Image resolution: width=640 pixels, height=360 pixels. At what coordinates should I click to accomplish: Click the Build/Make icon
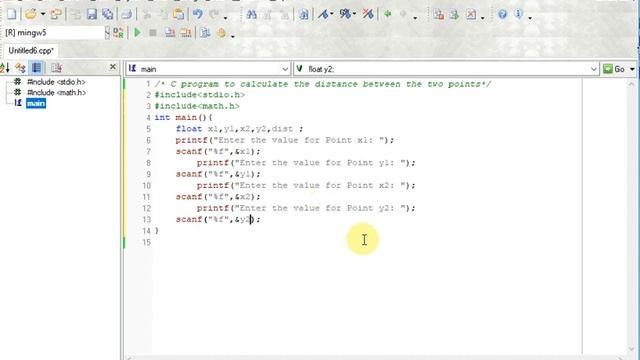186,33
